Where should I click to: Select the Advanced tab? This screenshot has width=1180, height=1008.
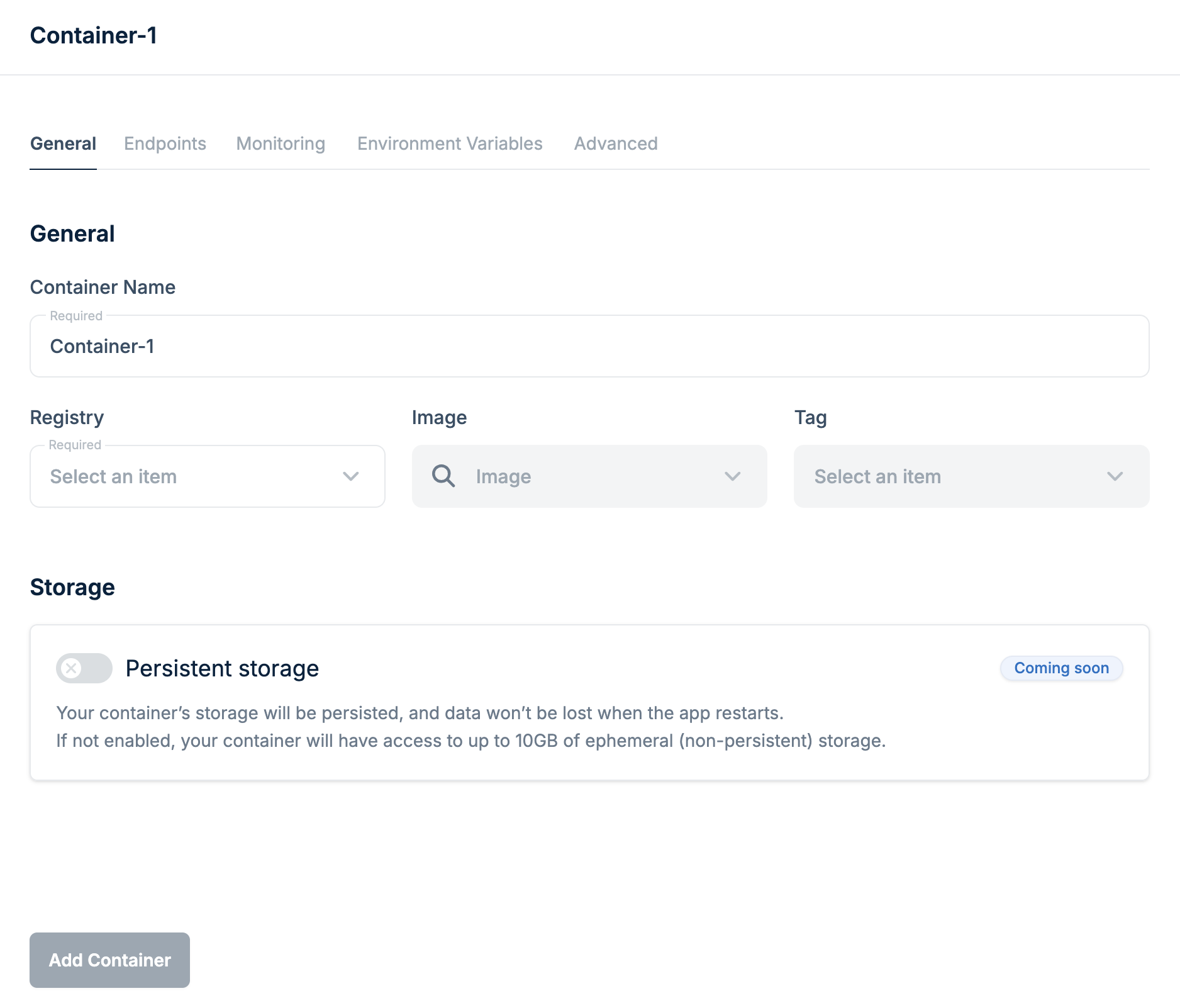pyautogui.click(x=616, y=143)
